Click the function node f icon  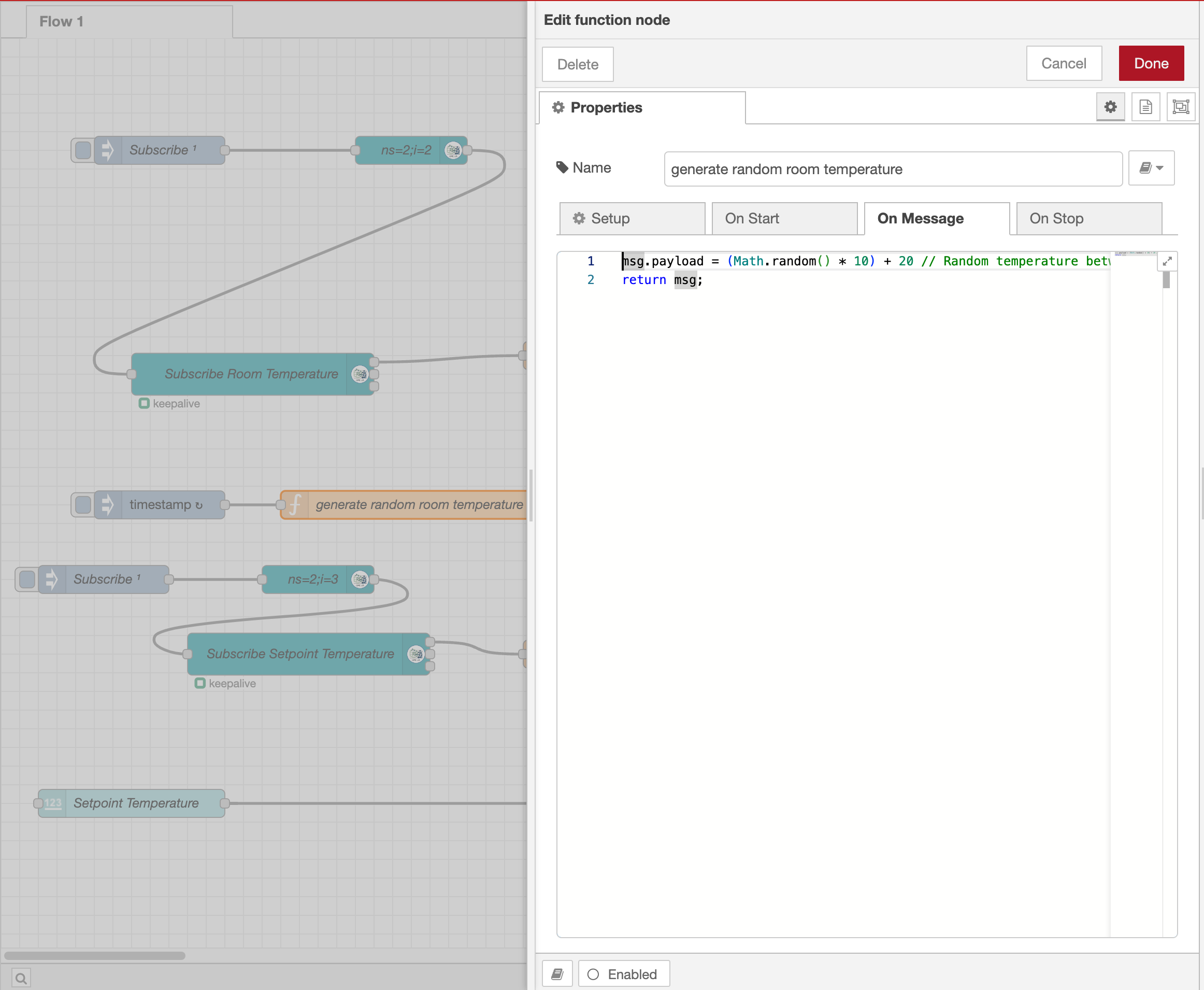coord(295,505)
